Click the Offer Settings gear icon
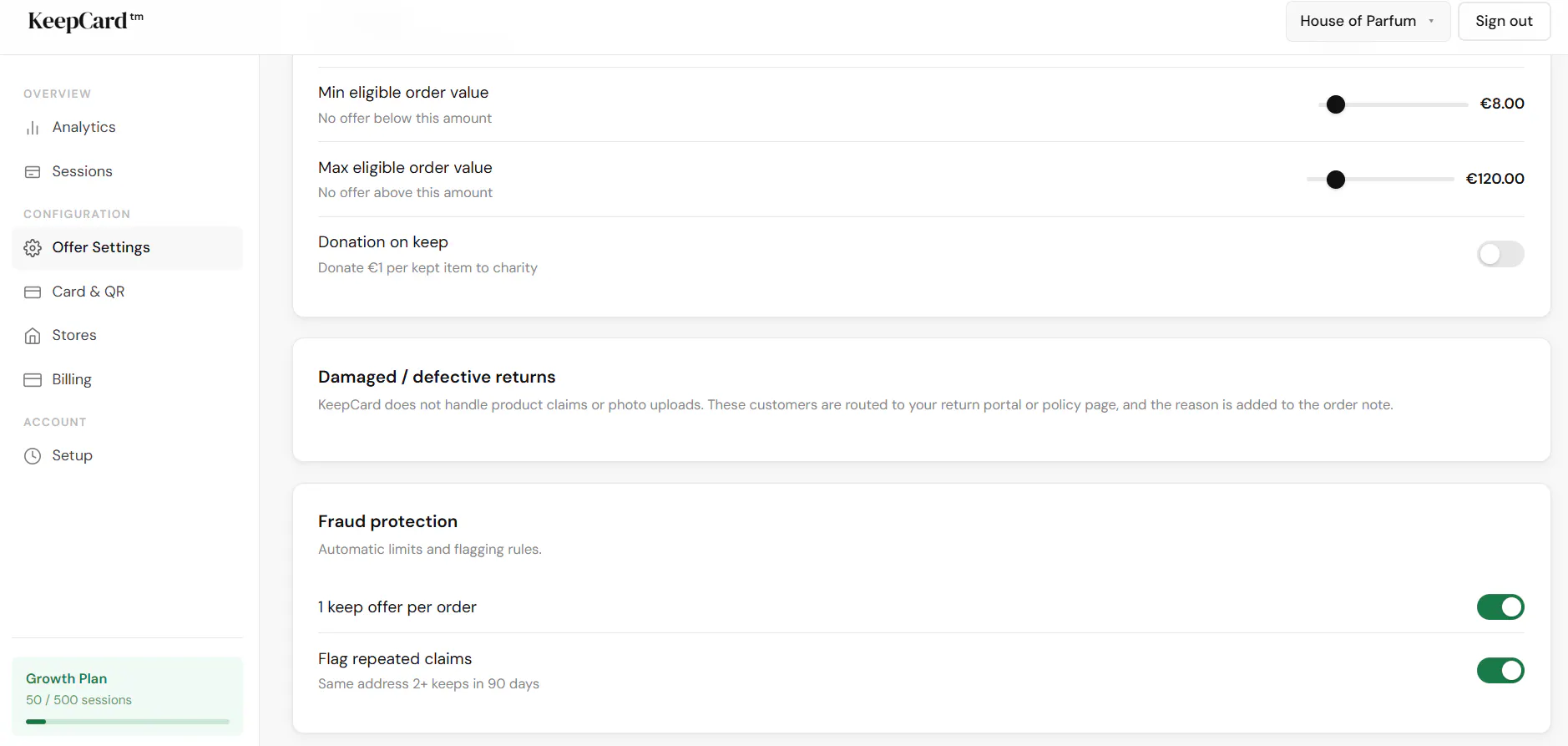Screen dimensions: 1568x746 (33, 248)
